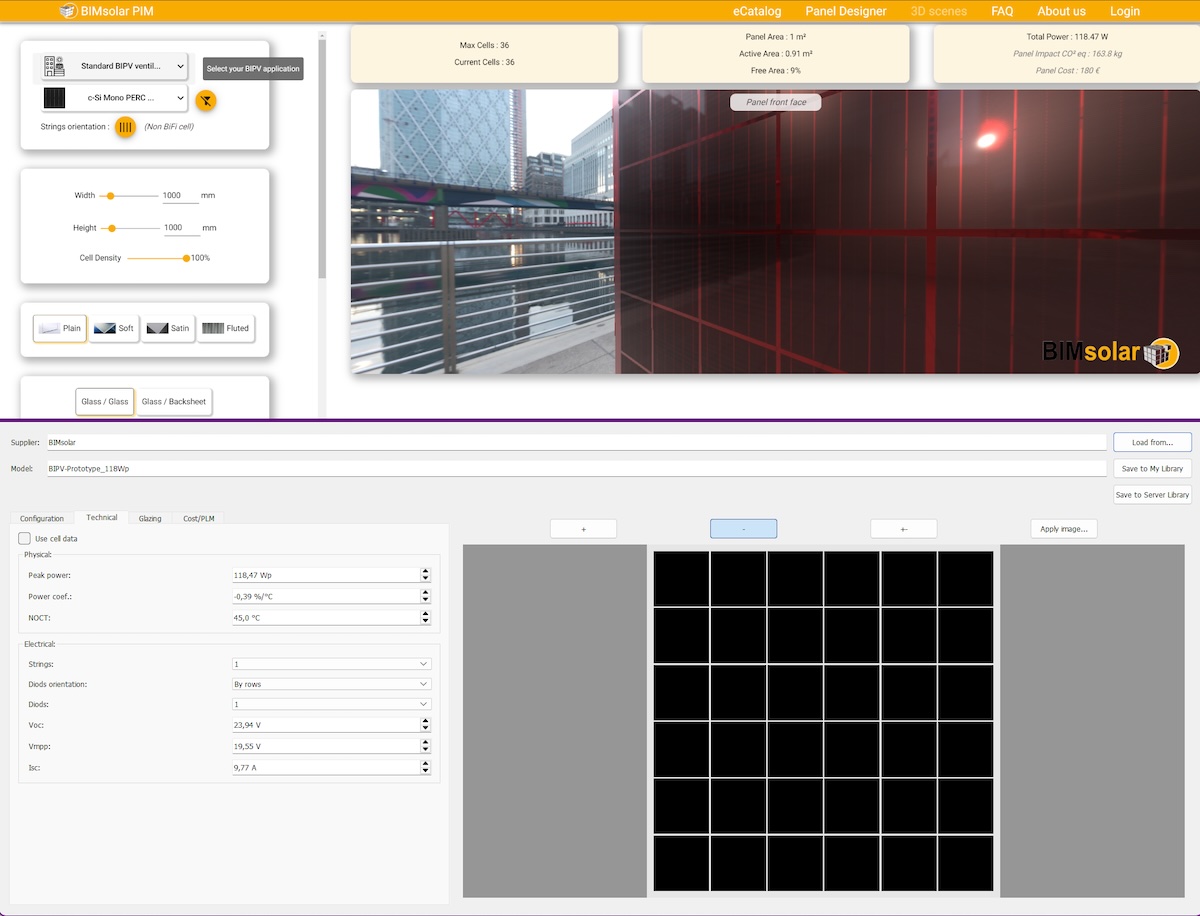Click the Save to My Library button

tap(1151, 468)
